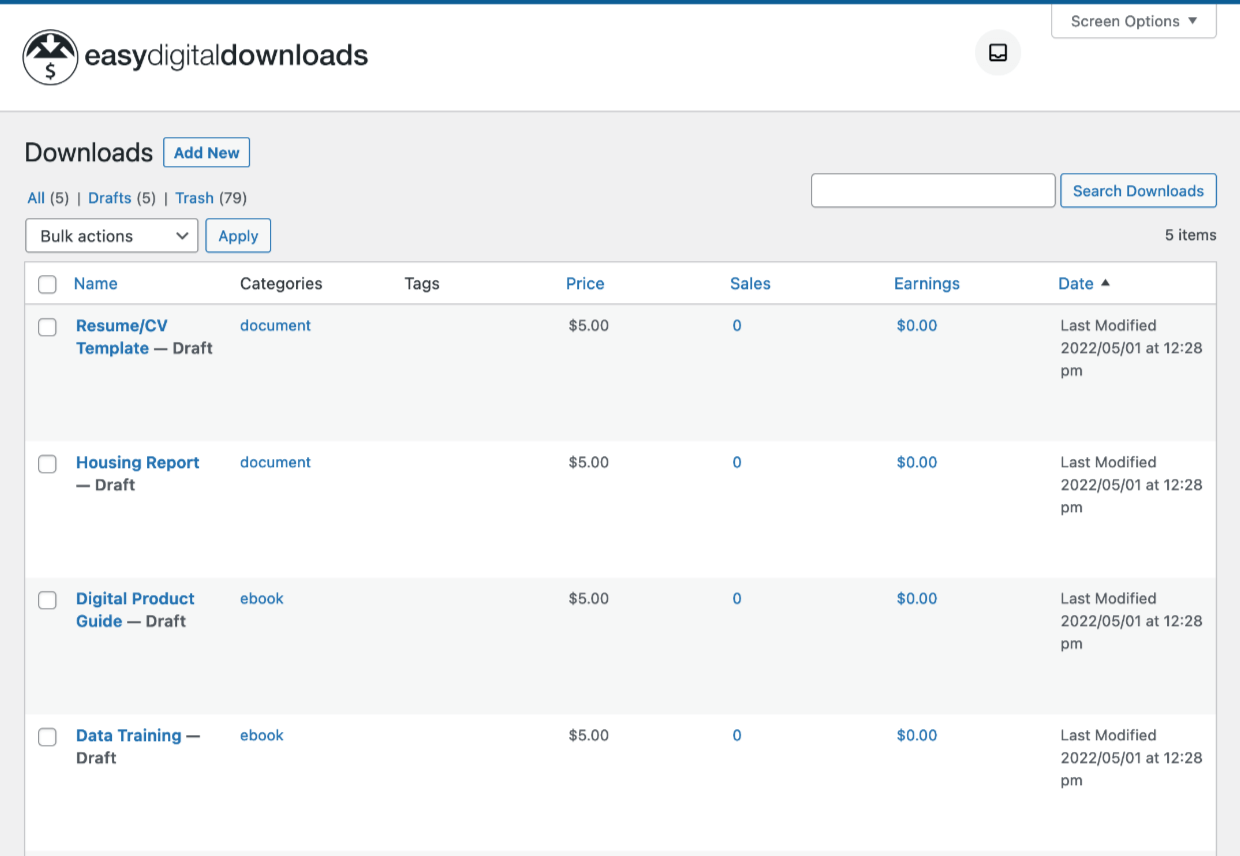This screenshot has height=856, width=1240.
Task: Check the Housing Report row checkbox
Action: tap(47, 464)
